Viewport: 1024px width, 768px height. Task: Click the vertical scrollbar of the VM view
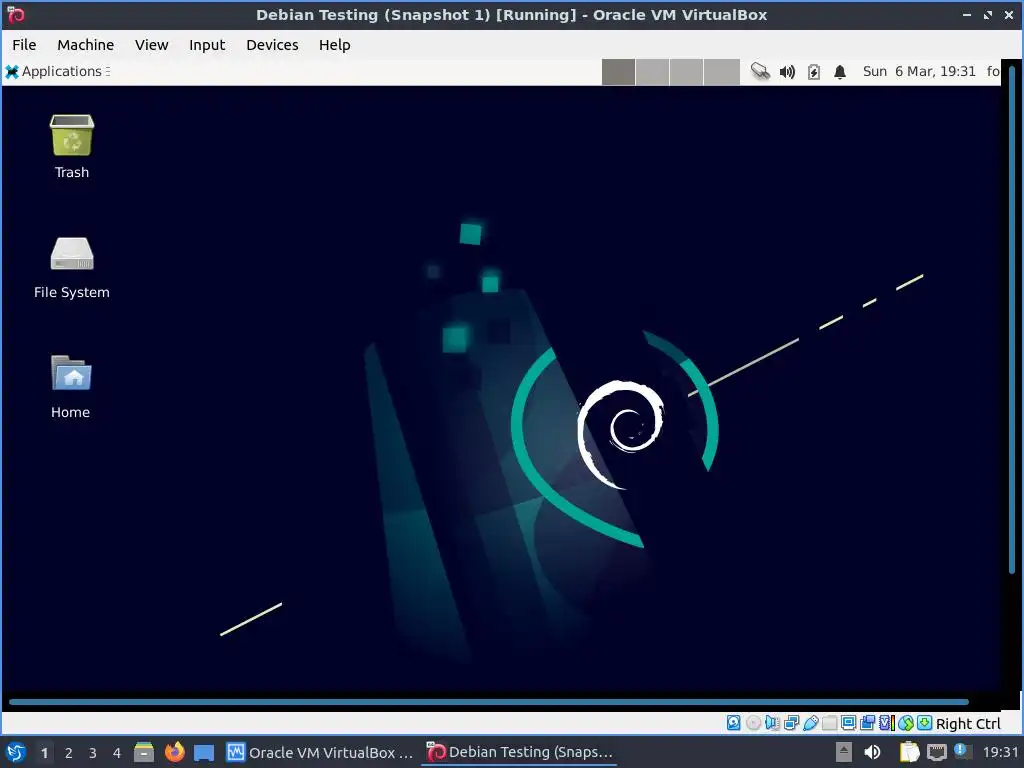(x=1011, y=320)
